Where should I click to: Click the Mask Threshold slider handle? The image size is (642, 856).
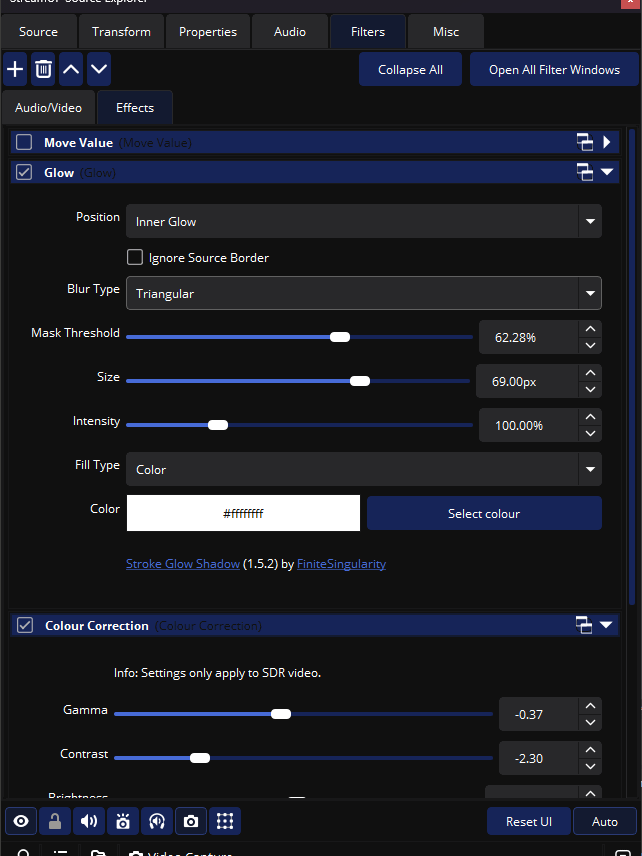[340, 337]
